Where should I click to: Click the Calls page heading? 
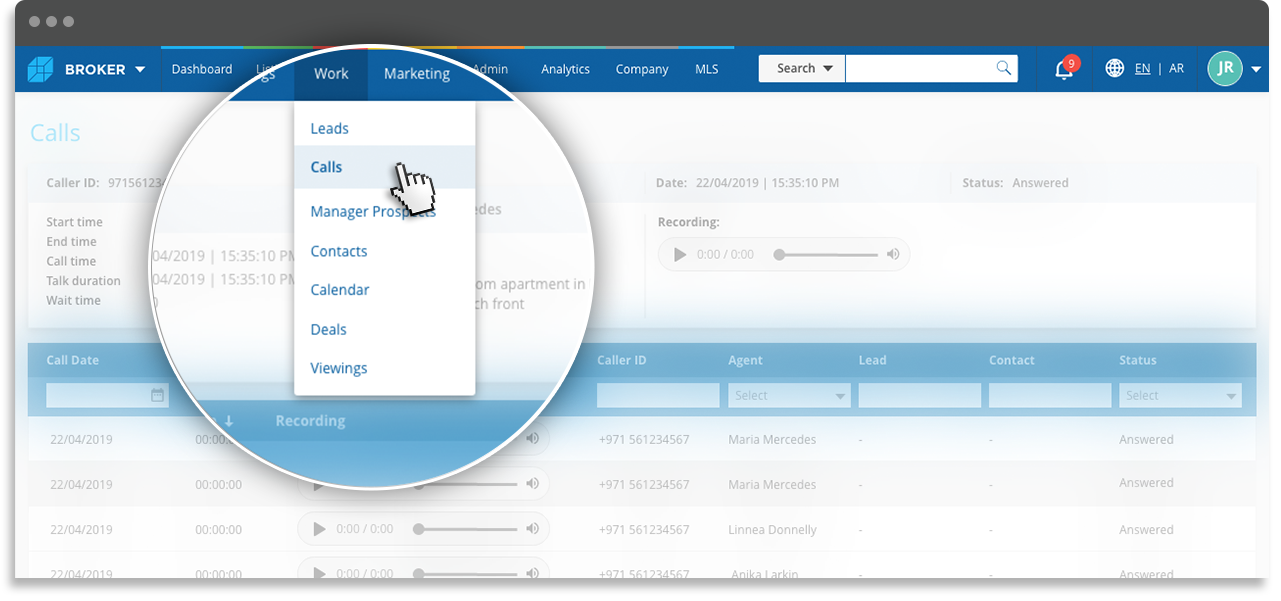point(55,133)
